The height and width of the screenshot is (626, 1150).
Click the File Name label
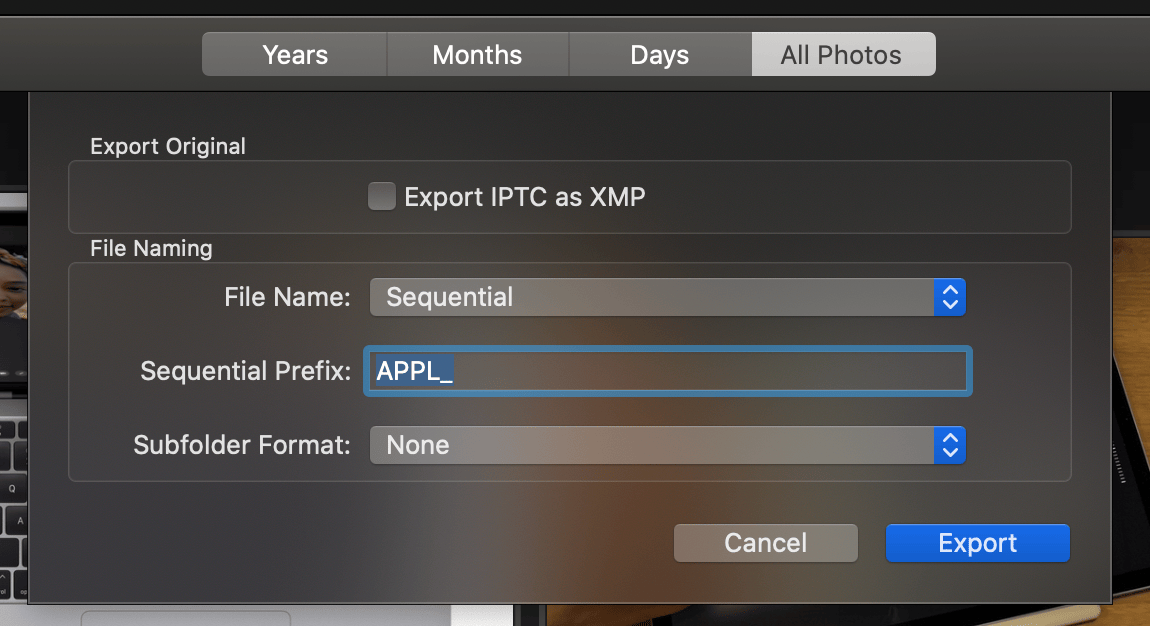[x=287, y=297]
